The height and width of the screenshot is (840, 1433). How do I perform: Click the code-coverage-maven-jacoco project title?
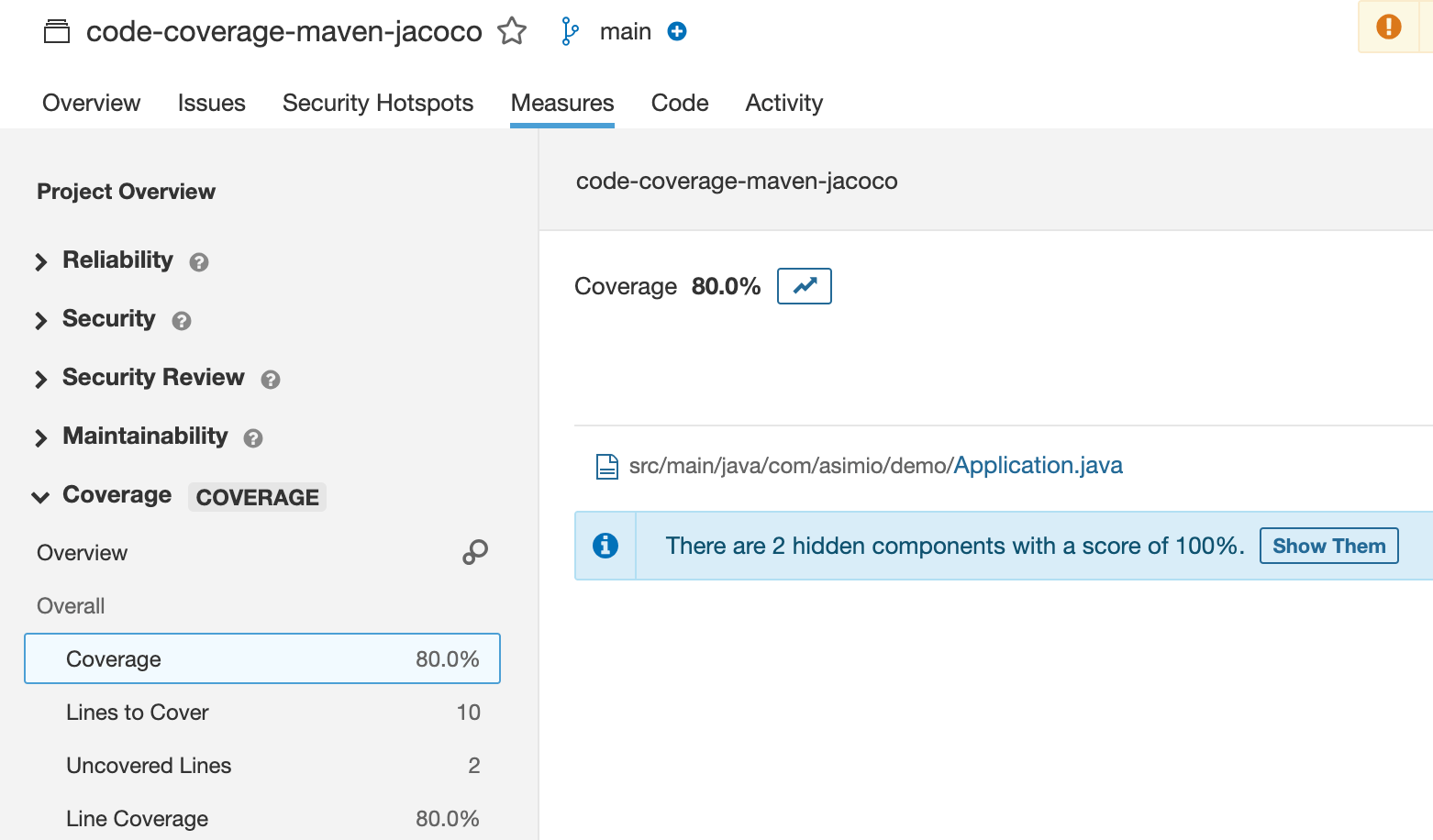pyautogui.click(x=284, y=31)
